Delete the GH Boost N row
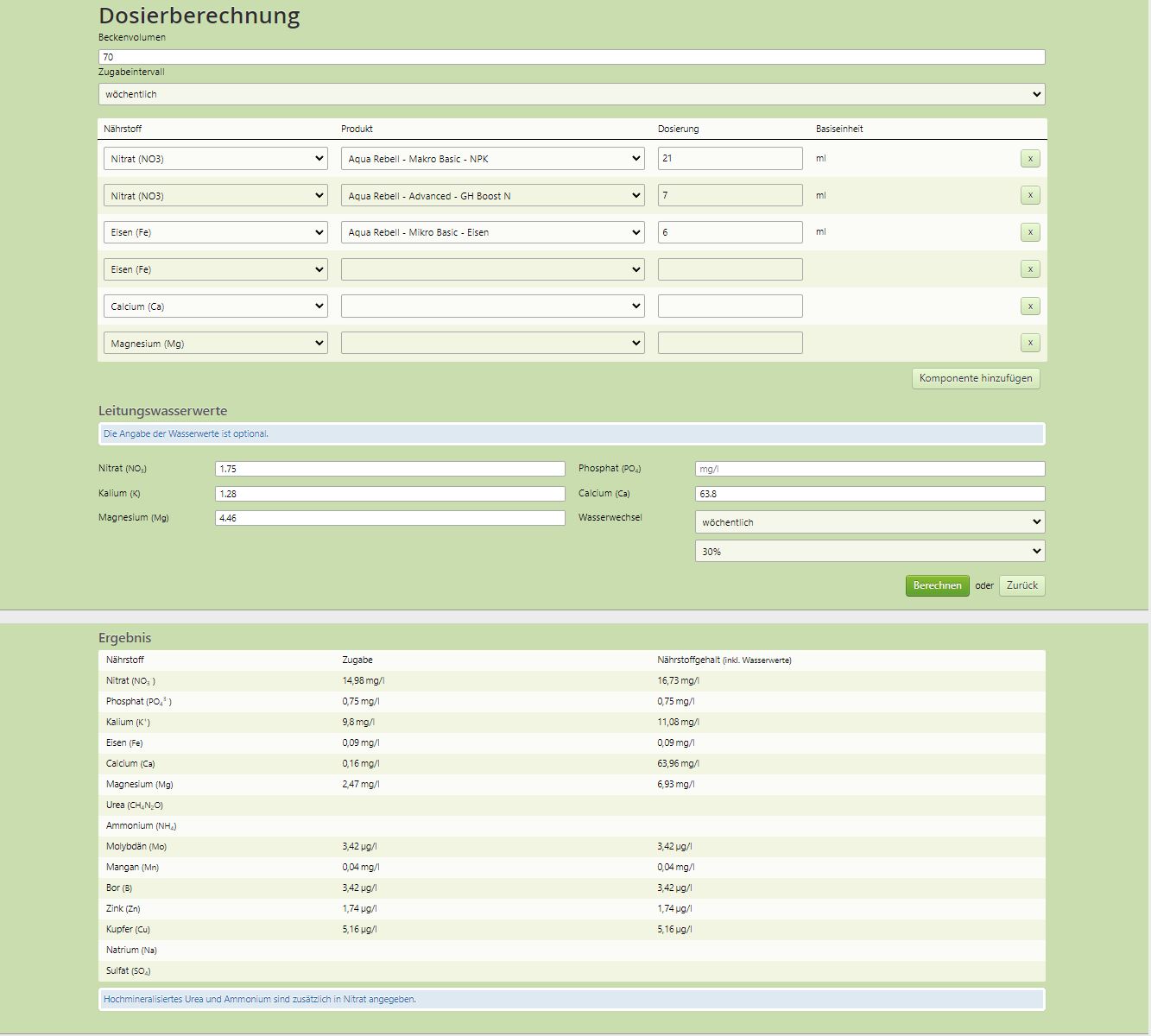Image resolution: width=1151 pixels, height=1036 pixels. point(1029,196)
